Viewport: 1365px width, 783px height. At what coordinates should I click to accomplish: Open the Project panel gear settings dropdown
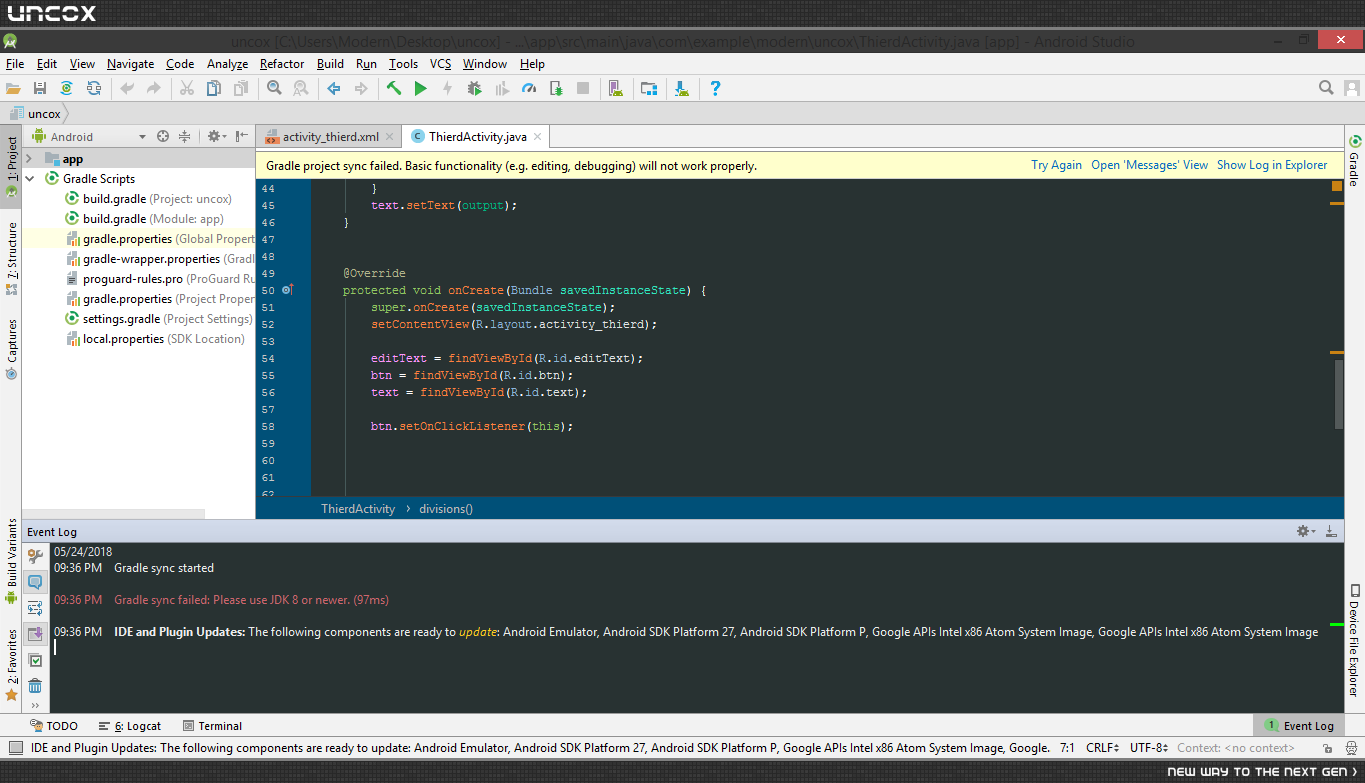(x=216, y=136)
